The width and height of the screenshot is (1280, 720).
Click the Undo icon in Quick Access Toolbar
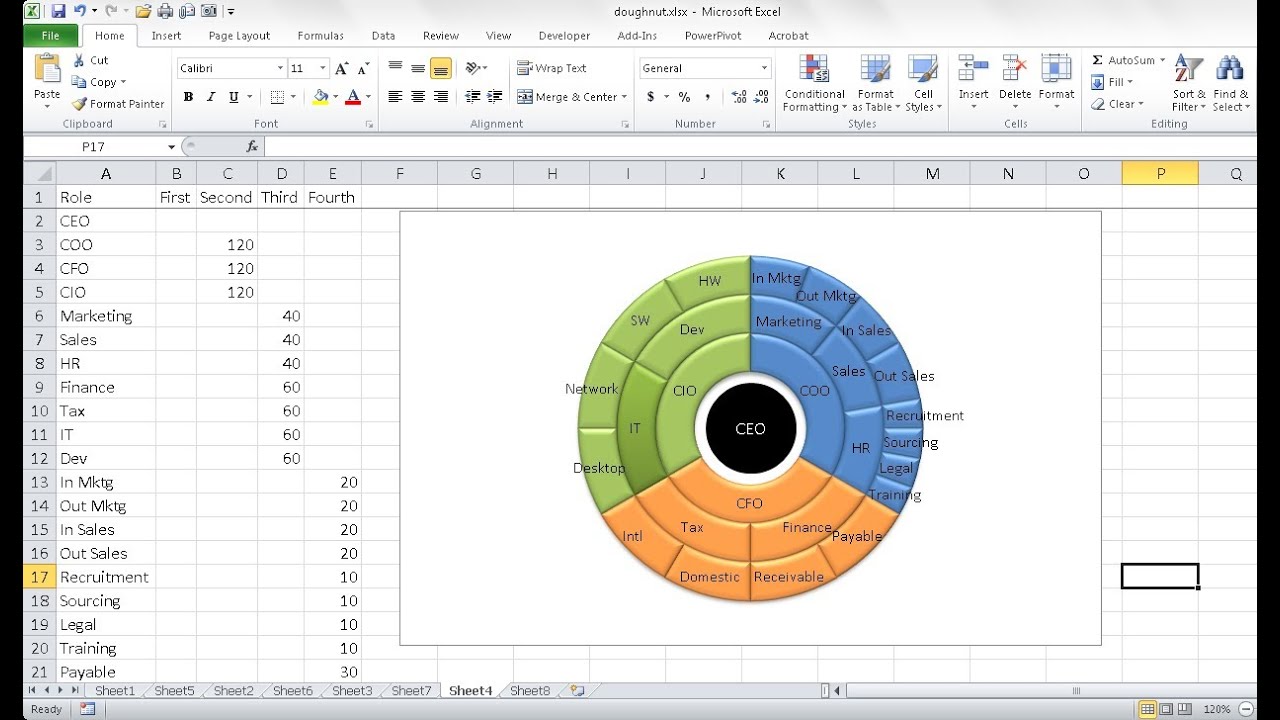pos(80,11)
